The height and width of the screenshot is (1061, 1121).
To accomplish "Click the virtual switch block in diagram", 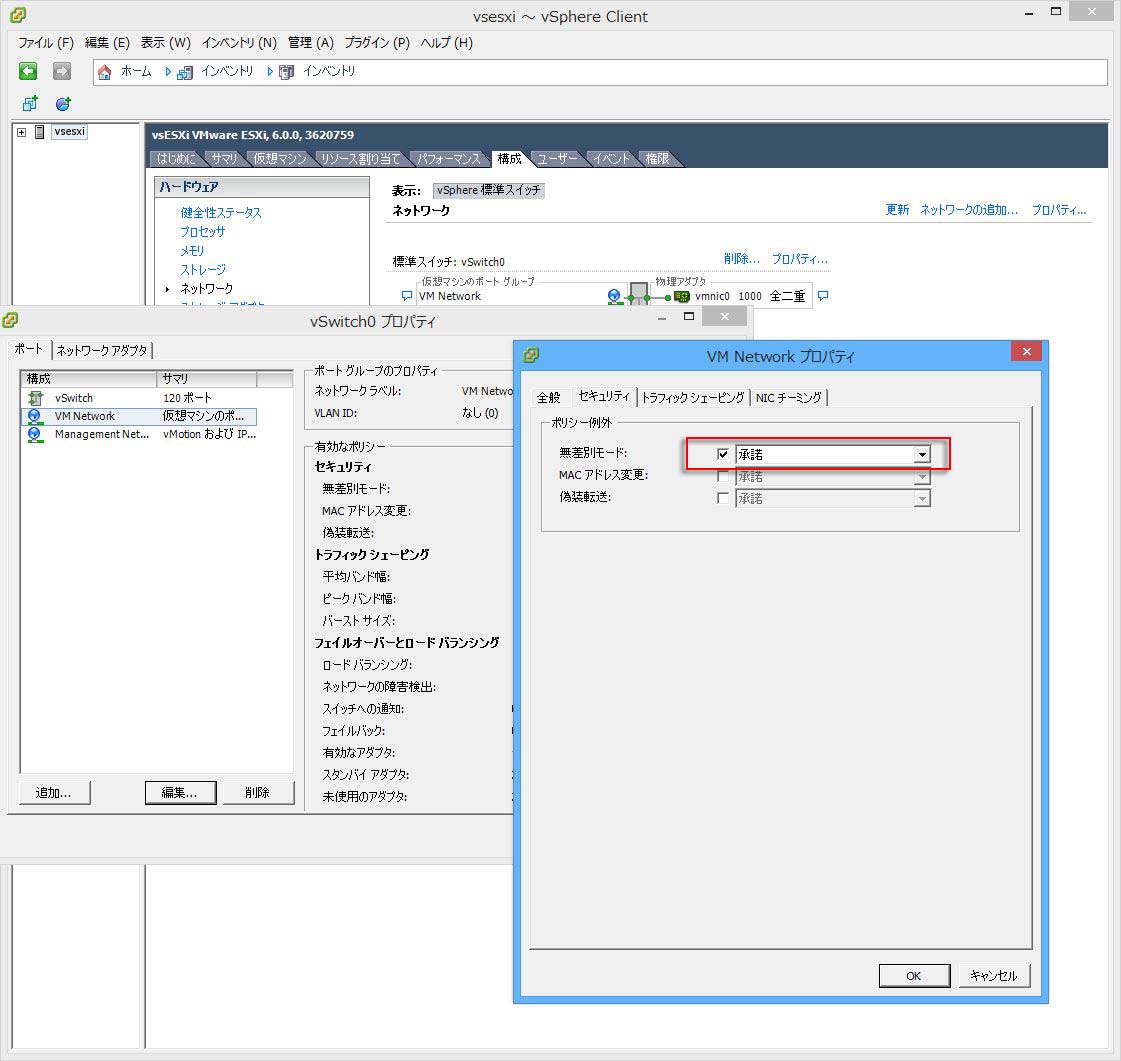I will (638, 293).
